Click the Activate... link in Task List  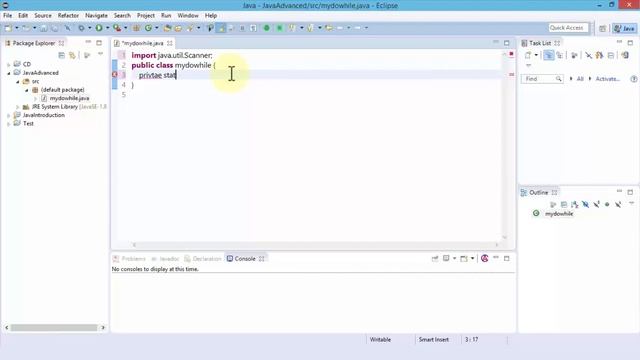pos(607,79)
